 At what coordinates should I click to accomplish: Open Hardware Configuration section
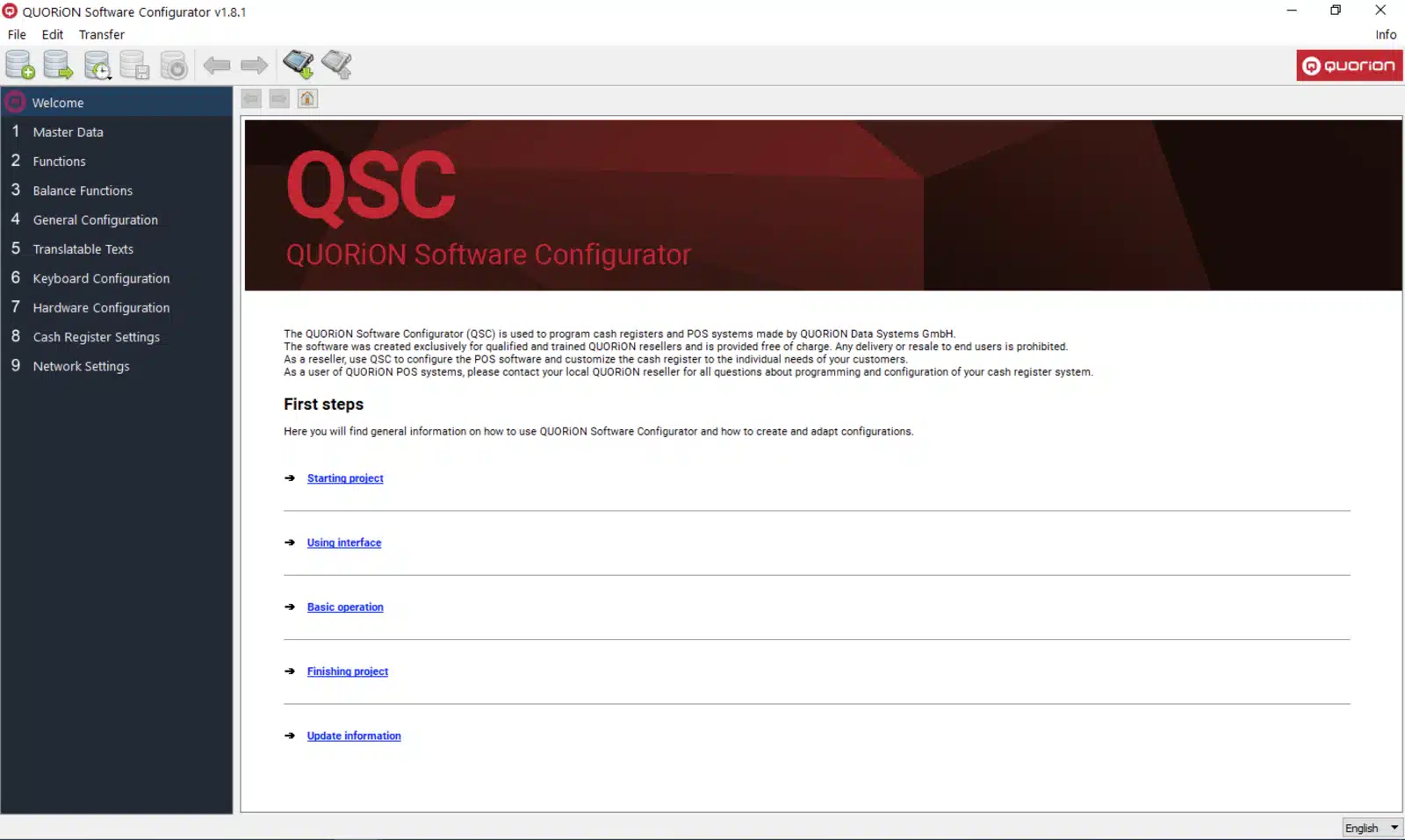pos(117,307)
